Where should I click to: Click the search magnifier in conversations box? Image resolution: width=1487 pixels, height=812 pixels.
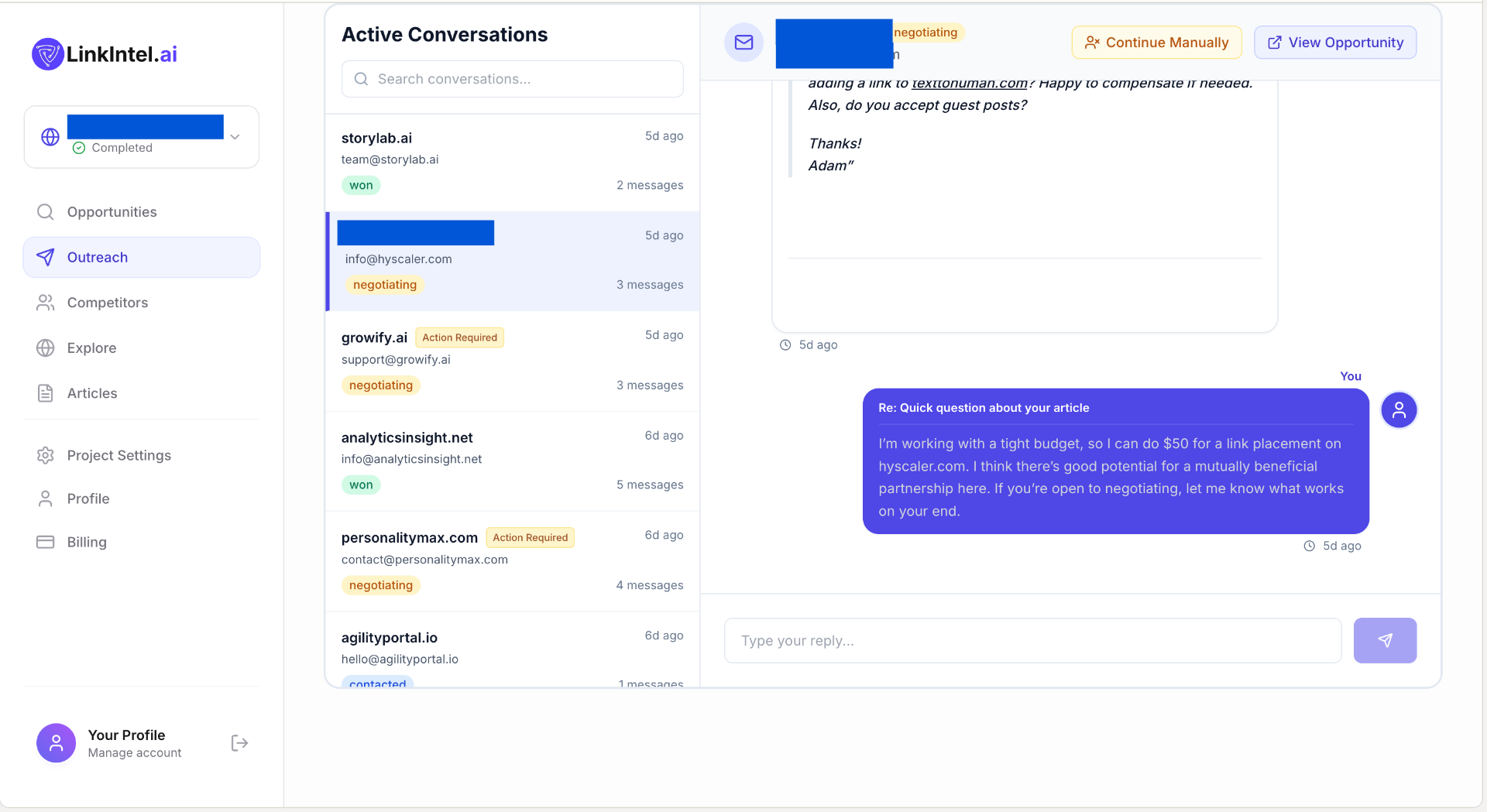click(361, 79)
